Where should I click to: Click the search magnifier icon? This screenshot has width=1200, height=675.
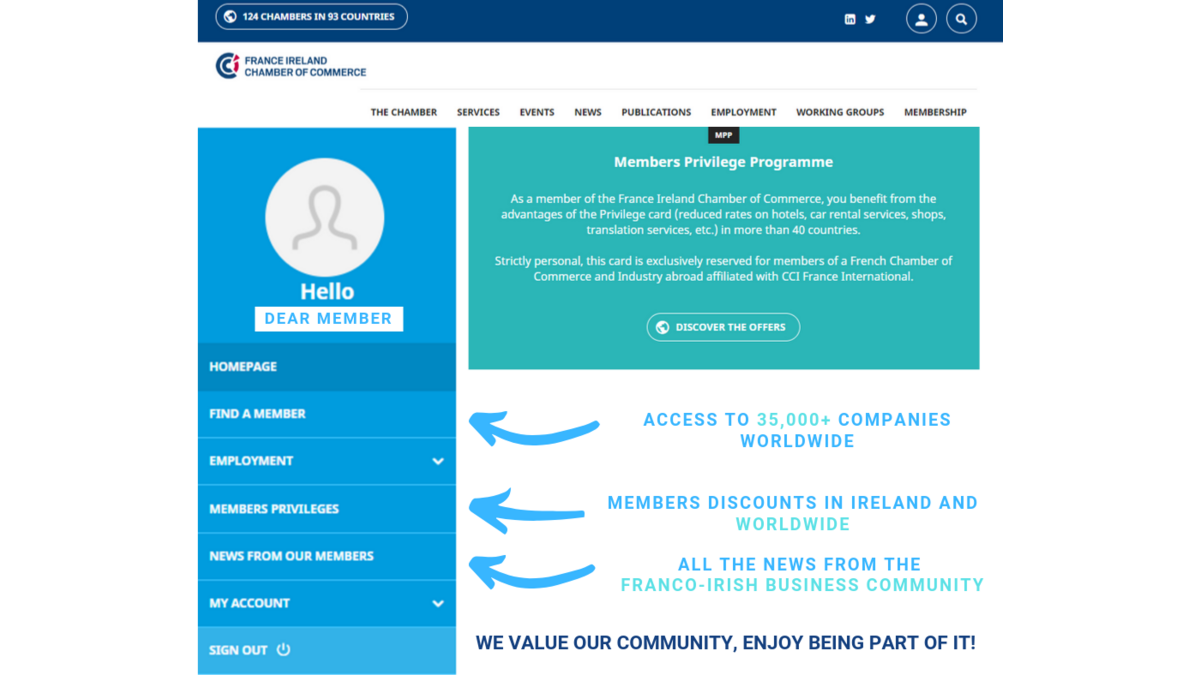(x=961, y=19)
